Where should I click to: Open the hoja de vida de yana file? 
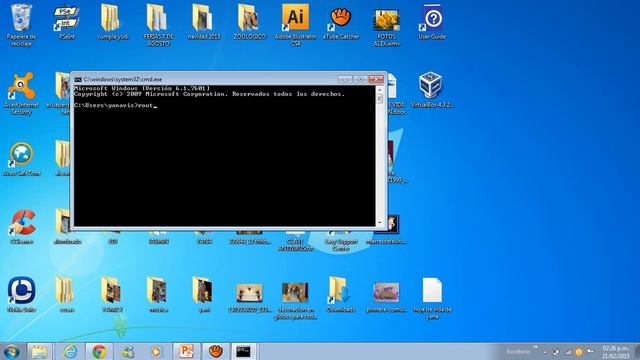click(432, 298)
